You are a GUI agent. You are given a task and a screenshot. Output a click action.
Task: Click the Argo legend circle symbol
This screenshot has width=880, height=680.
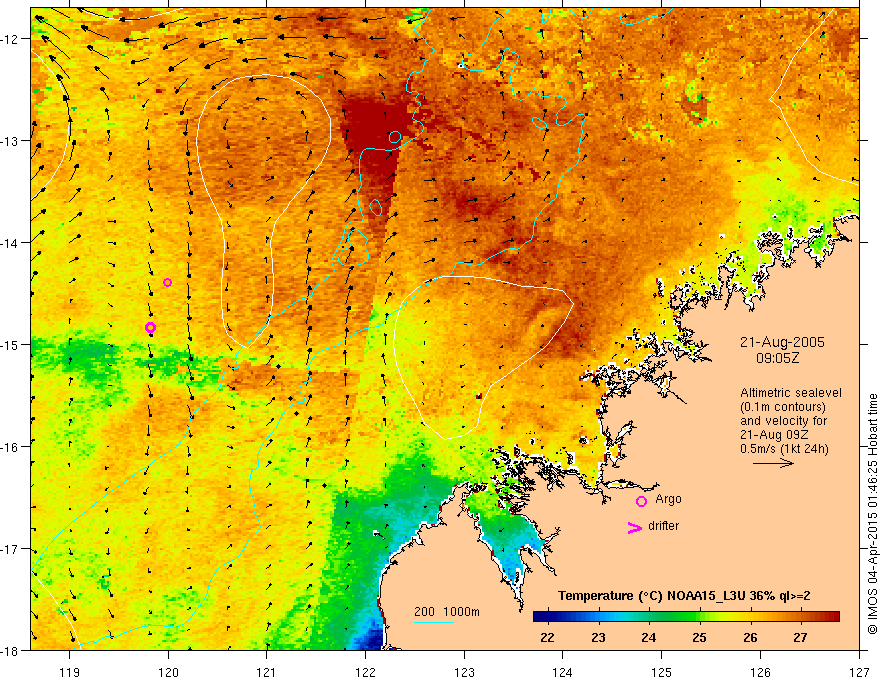point(641,501)
